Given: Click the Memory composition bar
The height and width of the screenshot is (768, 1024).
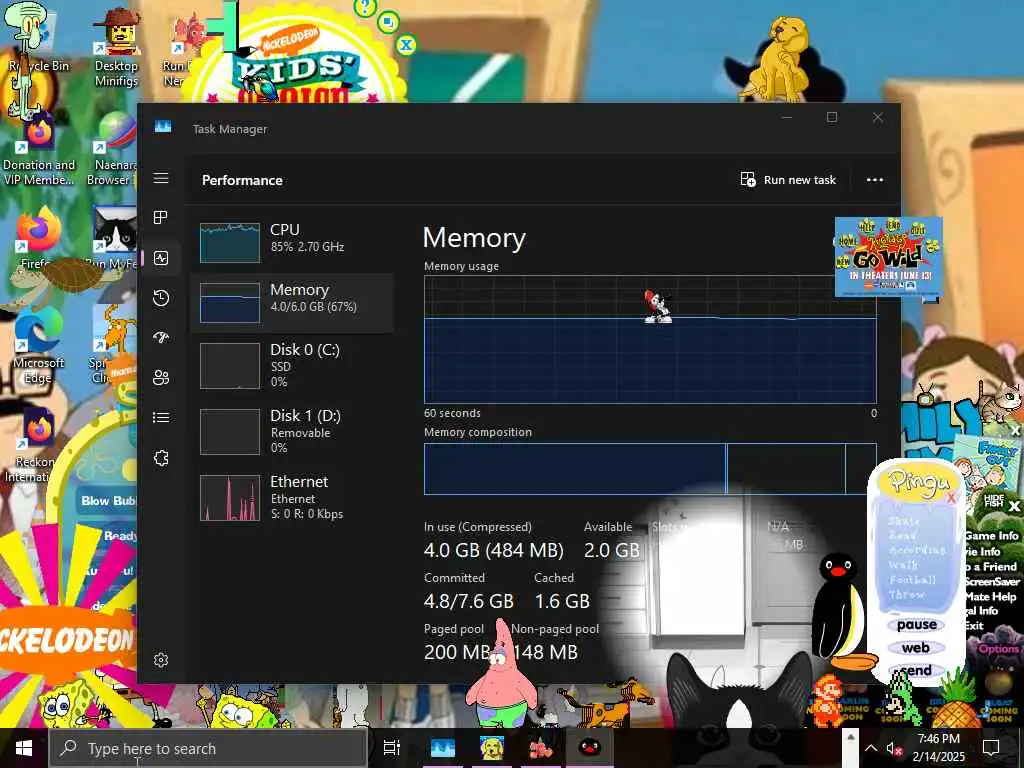Looking at the screenshot, I should [650, 468].
